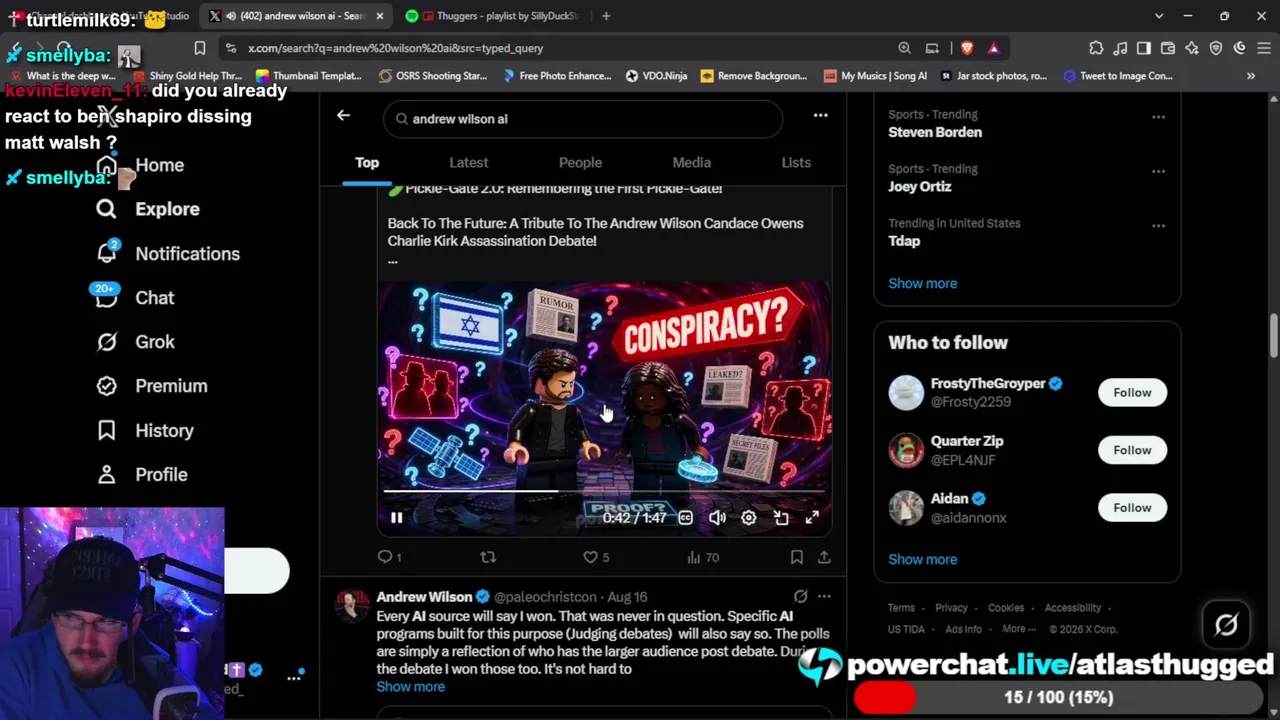Open the browser extensions puzzle icon

(x=1096, y=48)
